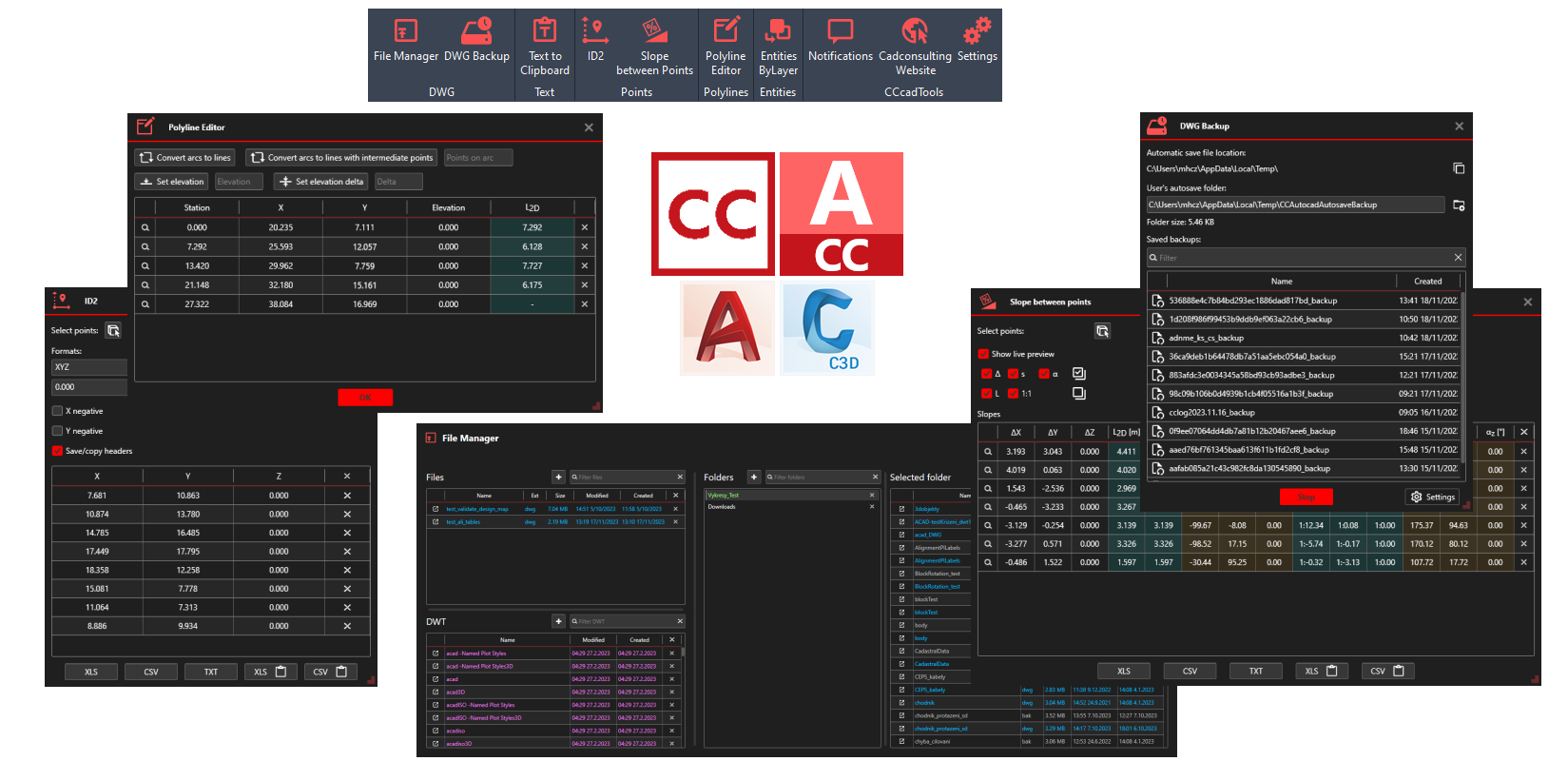Viewport: 1568px width, 761px height.
Task: Click the Points on arc input field
Action: (x=478, y=158)
